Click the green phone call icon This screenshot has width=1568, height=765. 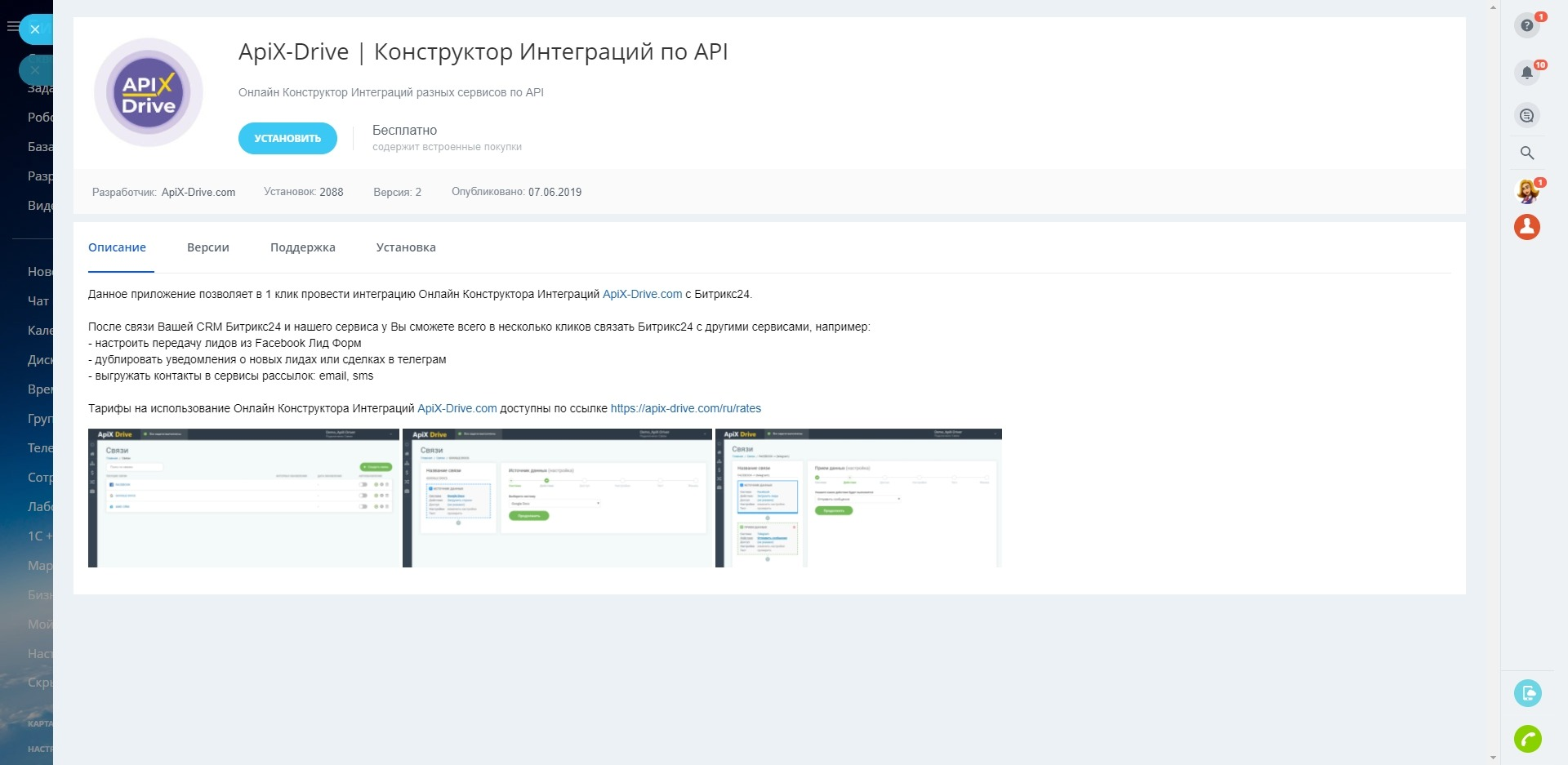click(x=1527, y=739)
